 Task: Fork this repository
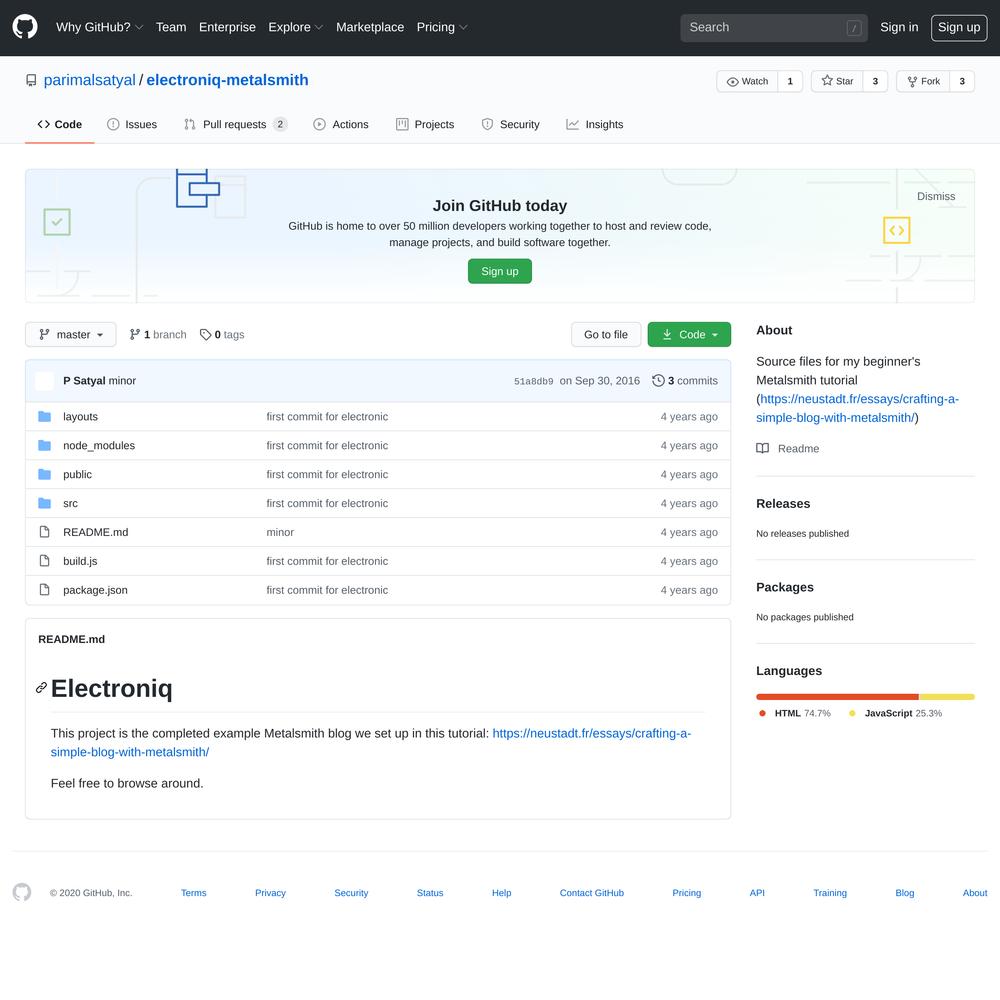923,81
